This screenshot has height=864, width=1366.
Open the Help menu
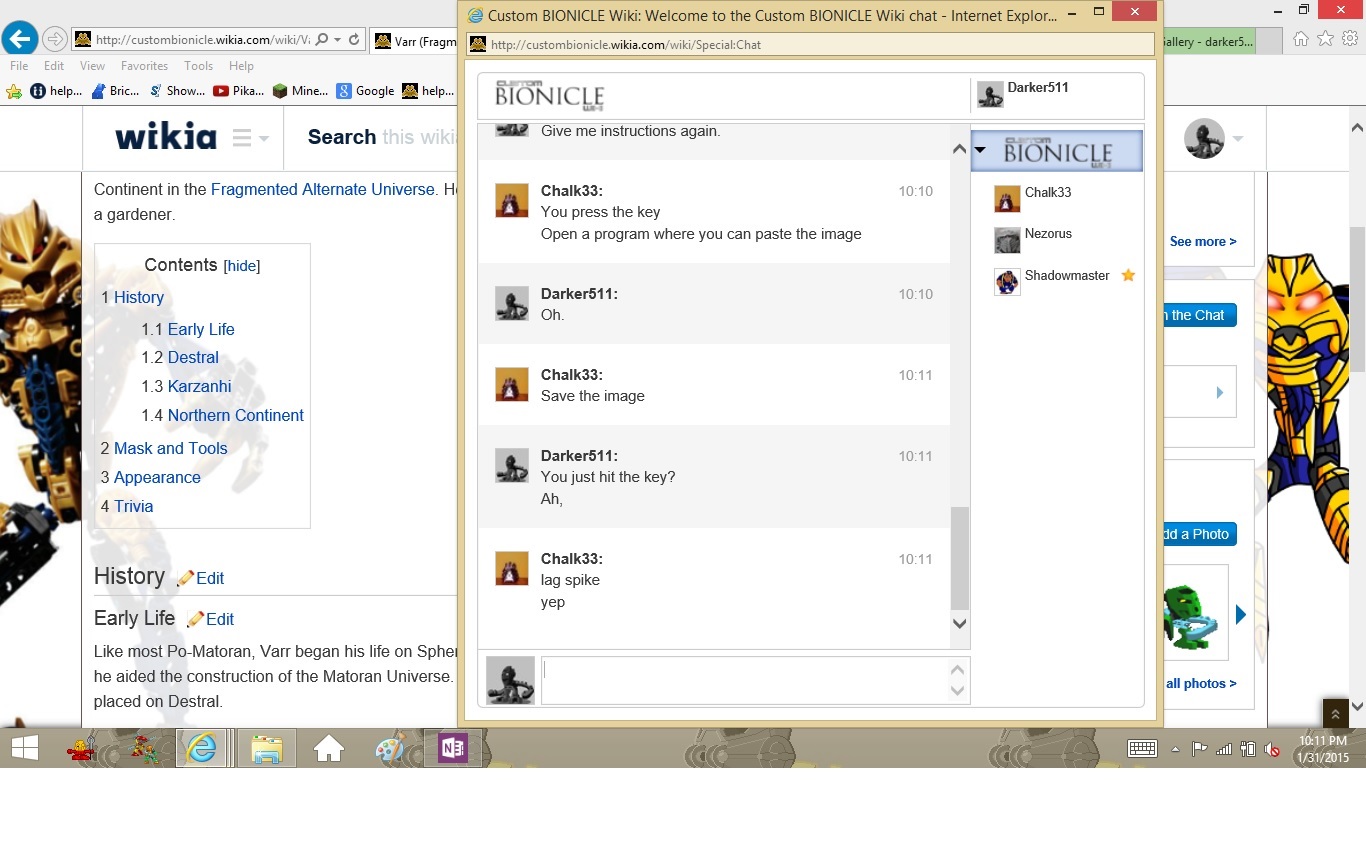point(241,66)
